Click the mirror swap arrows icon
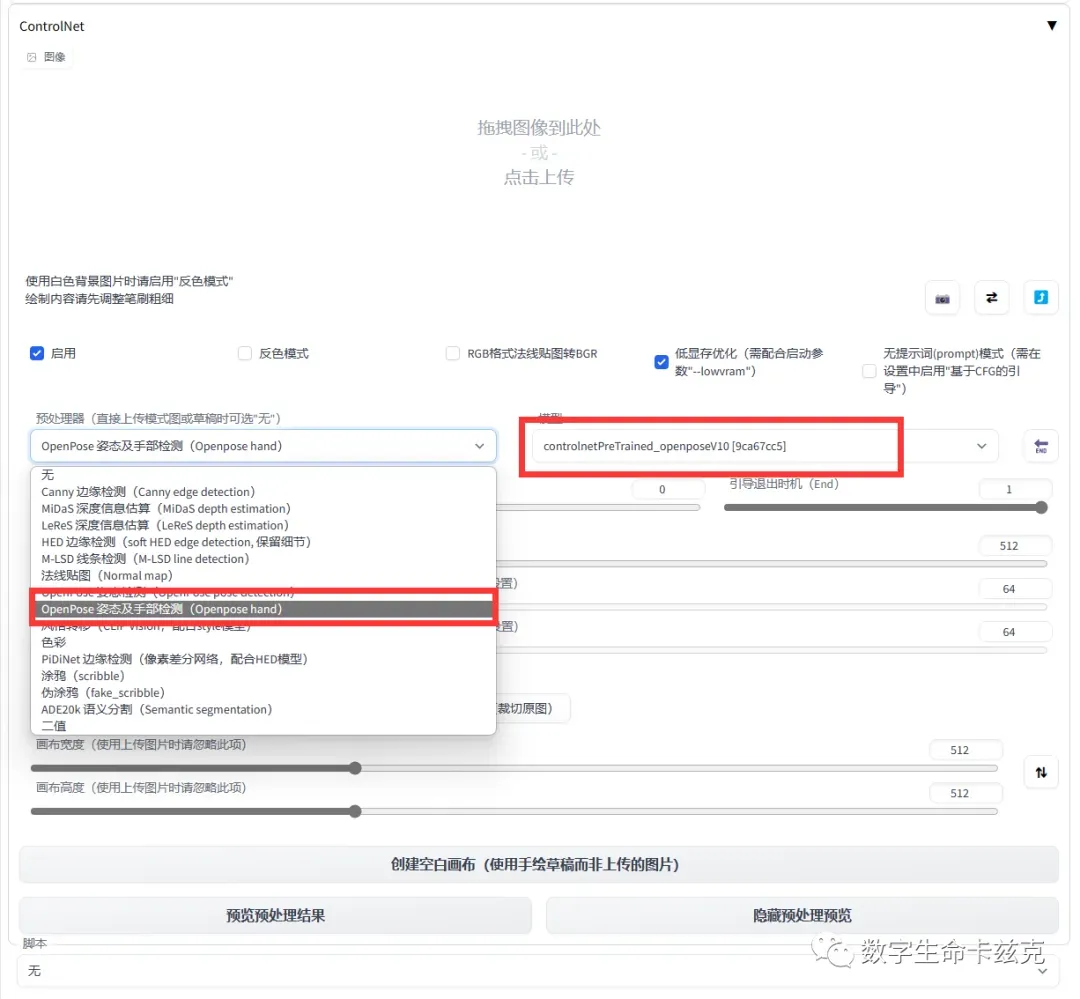1080x999 pixels. (x=991, y=298)
